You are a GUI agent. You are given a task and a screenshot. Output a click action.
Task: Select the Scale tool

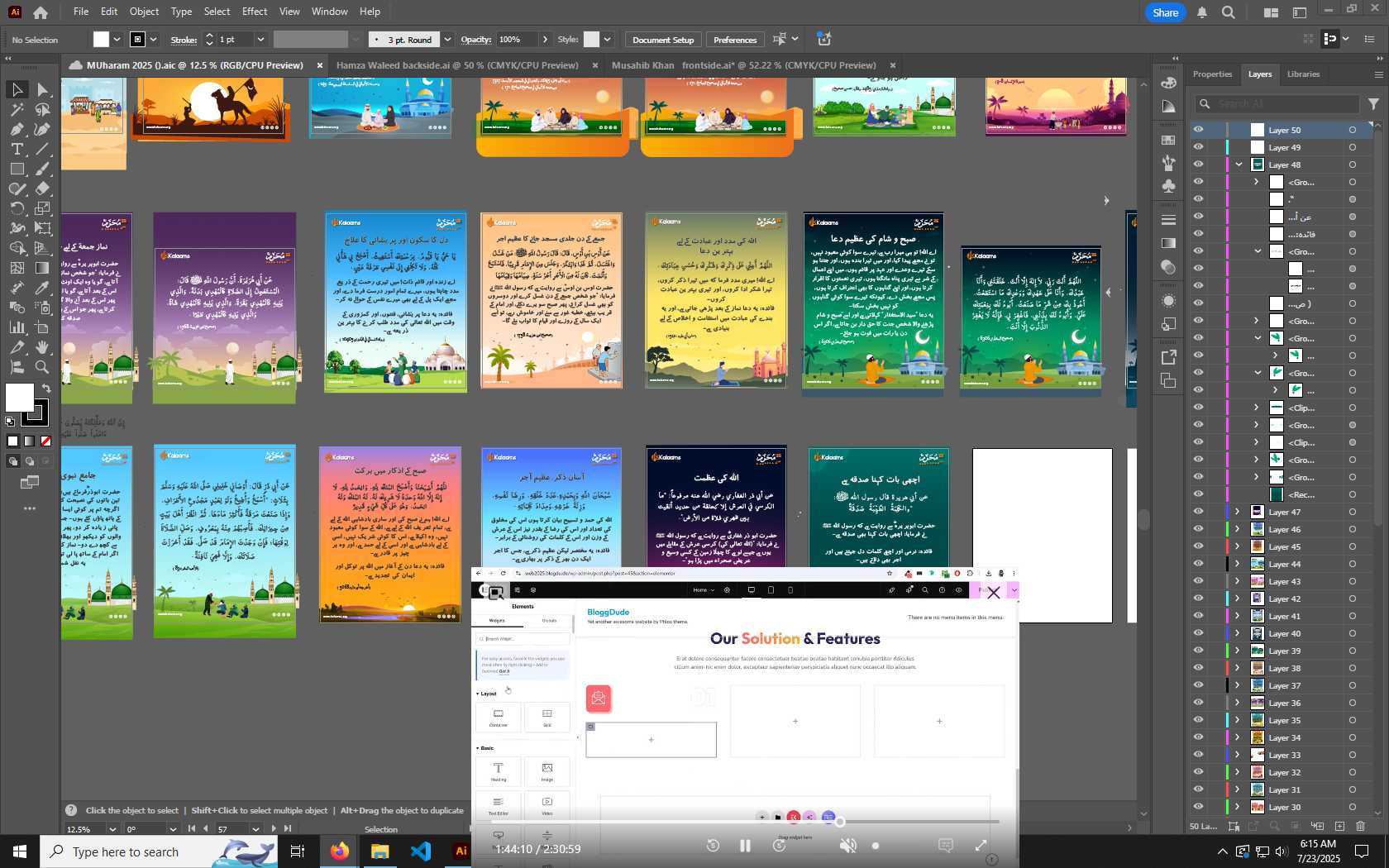click(43, 208)
